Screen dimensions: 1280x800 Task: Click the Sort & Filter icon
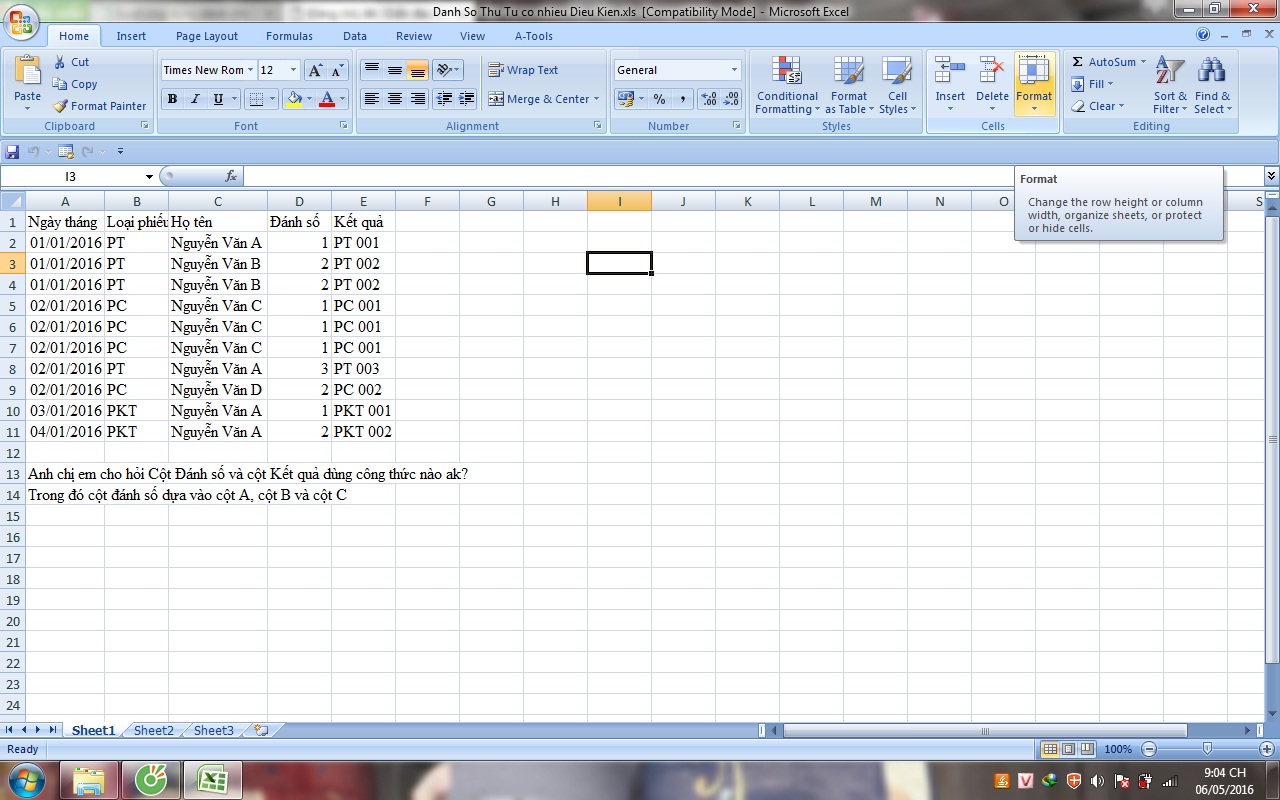point(1169,72)
